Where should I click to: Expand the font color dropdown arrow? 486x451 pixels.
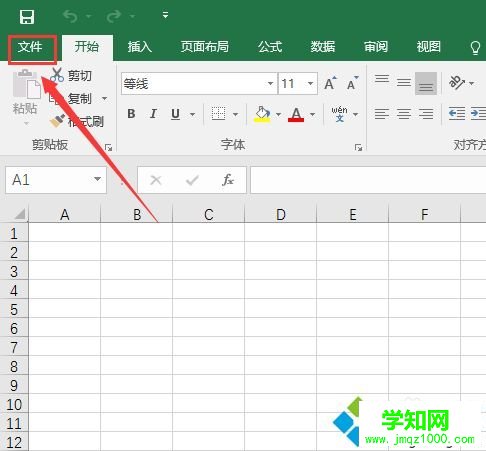312,114
